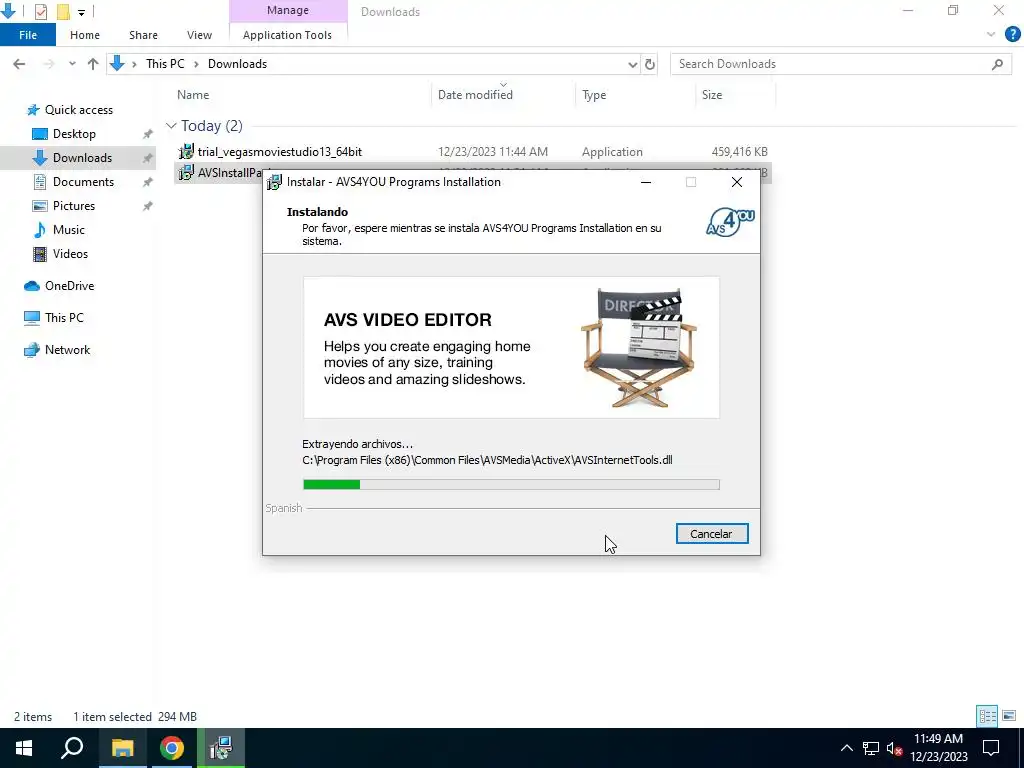Viewport: 1024px width, 768px height.
Task: Expand the address bar history dropdown
Action: coord(632,64)
